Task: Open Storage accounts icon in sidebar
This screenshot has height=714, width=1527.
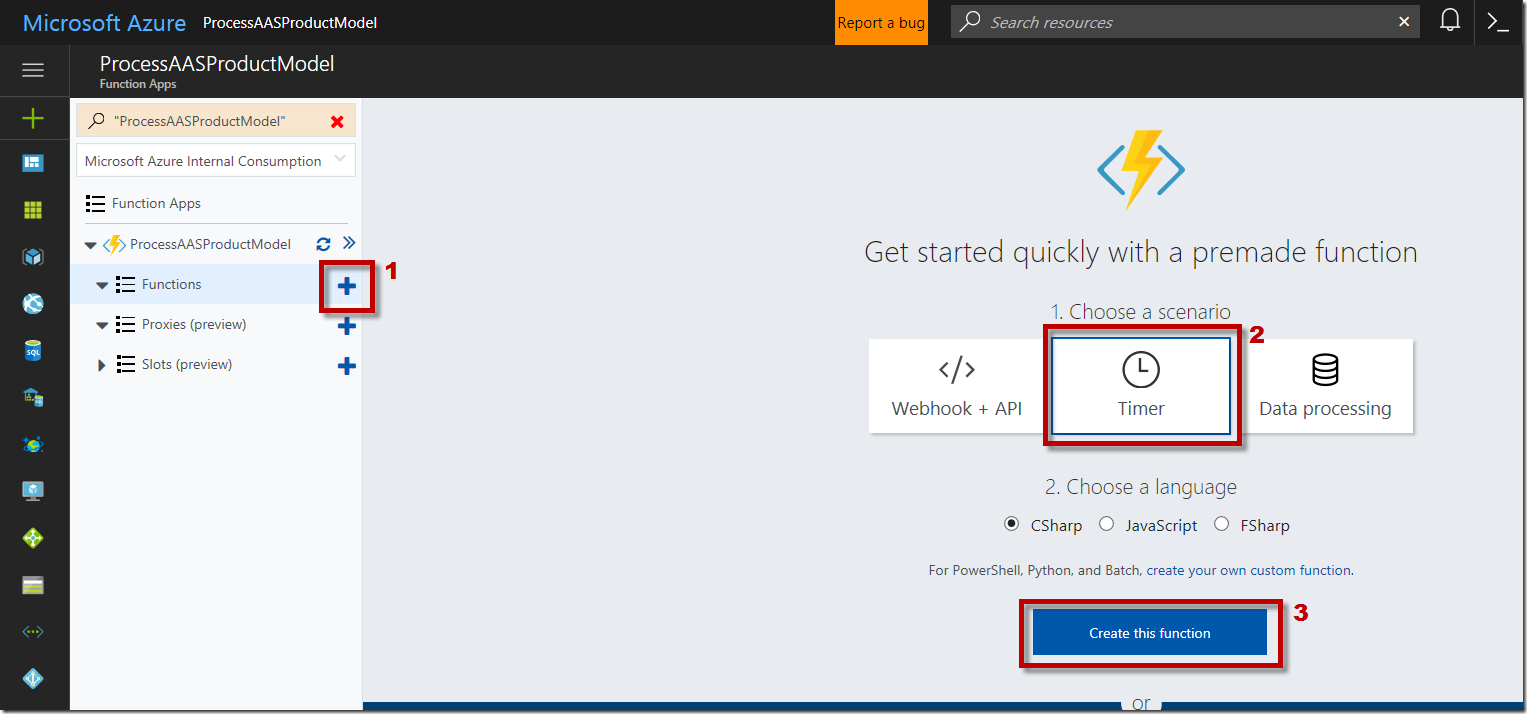Action: 33,585
